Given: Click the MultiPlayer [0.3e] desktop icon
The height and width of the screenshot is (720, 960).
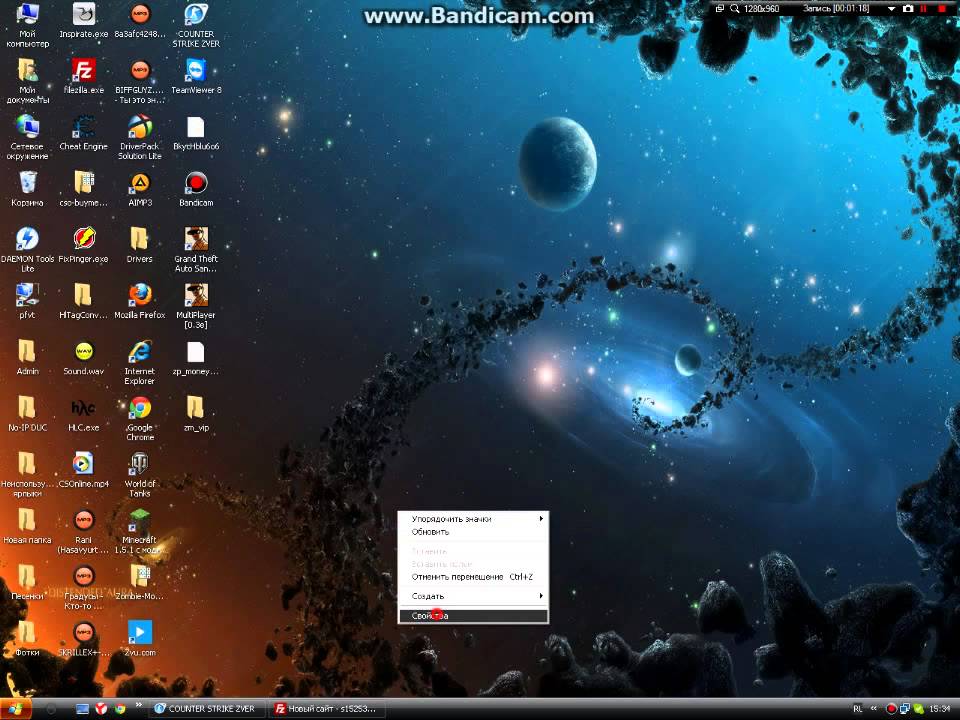Looking at the screenshot, I should click(196, 306).
